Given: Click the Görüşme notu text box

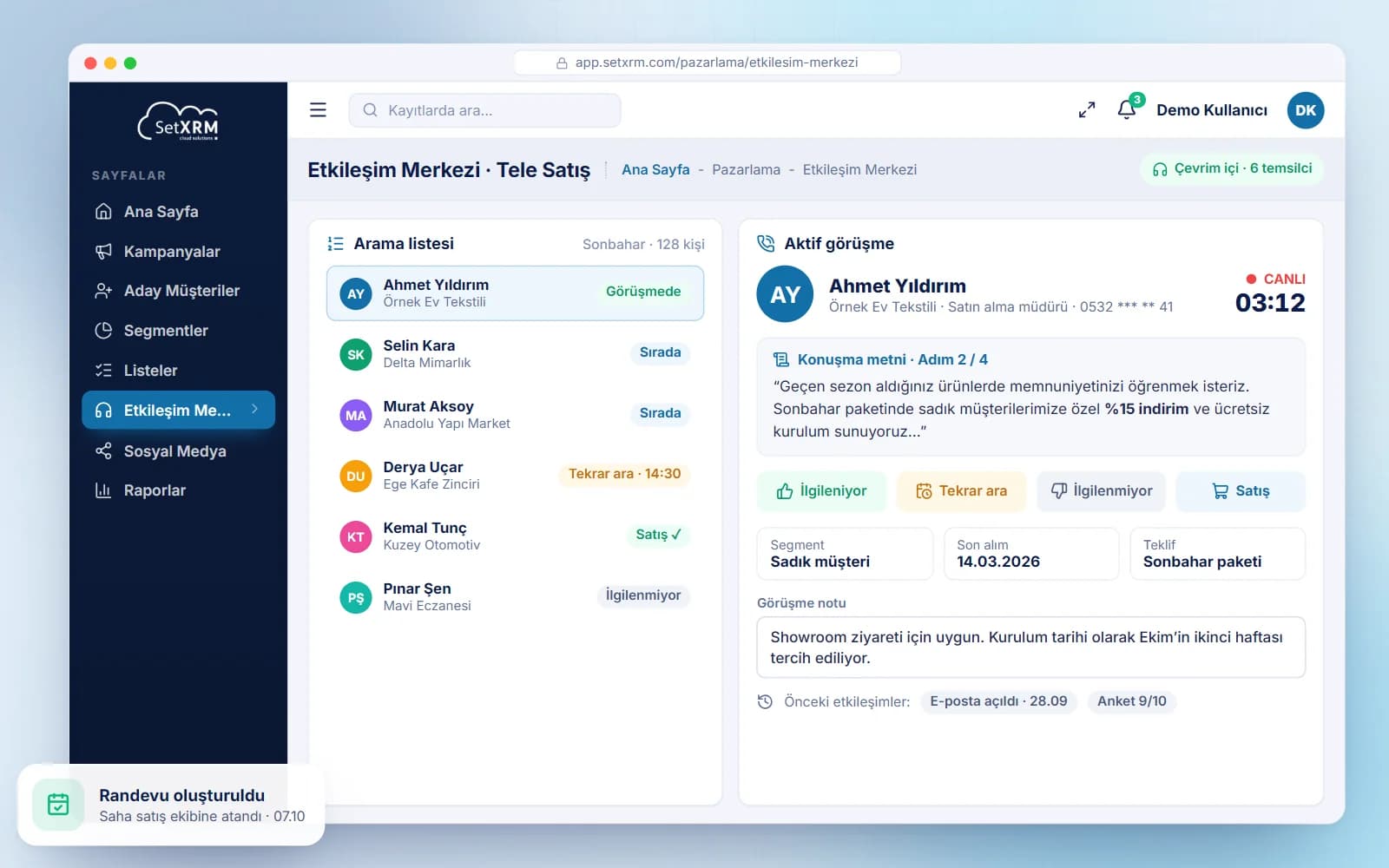Looking at the screenshot, I should pos(1030,648).
